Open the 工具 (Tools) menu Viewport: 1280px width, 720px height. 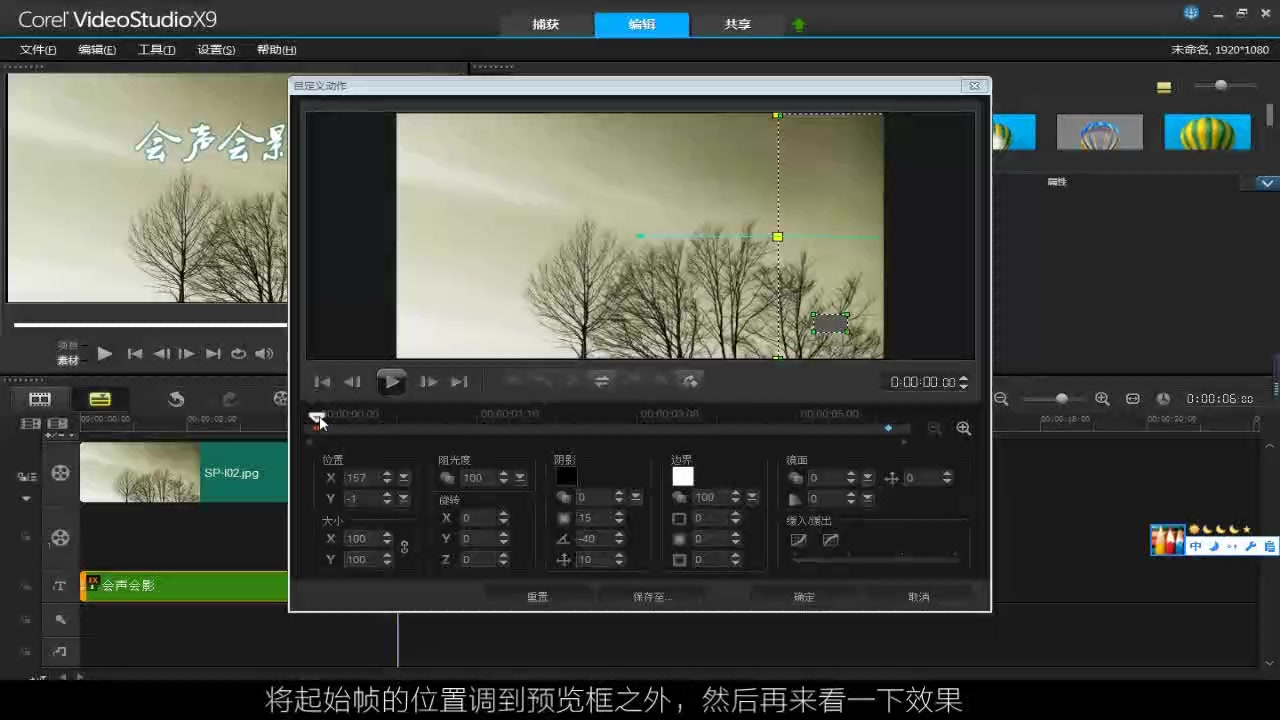click(156, 50)
